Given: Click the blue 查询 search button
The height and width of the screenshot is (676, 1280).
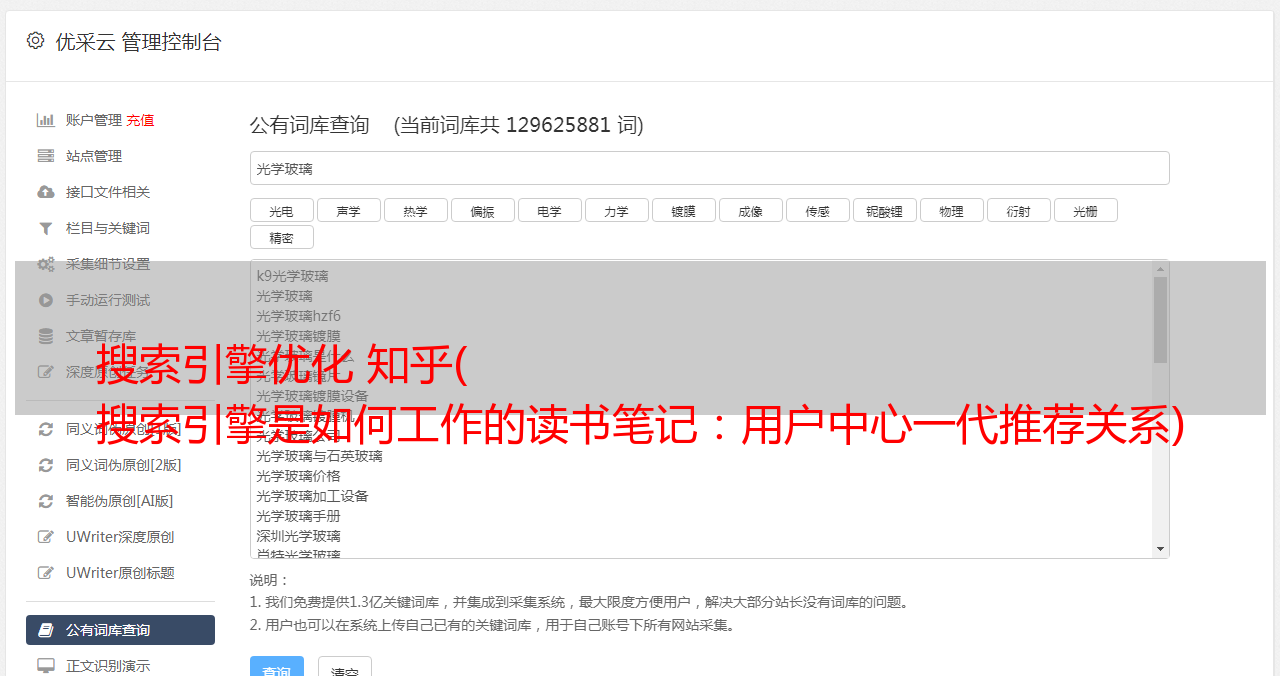Looking at the screenshot, I should click(277, 667).
